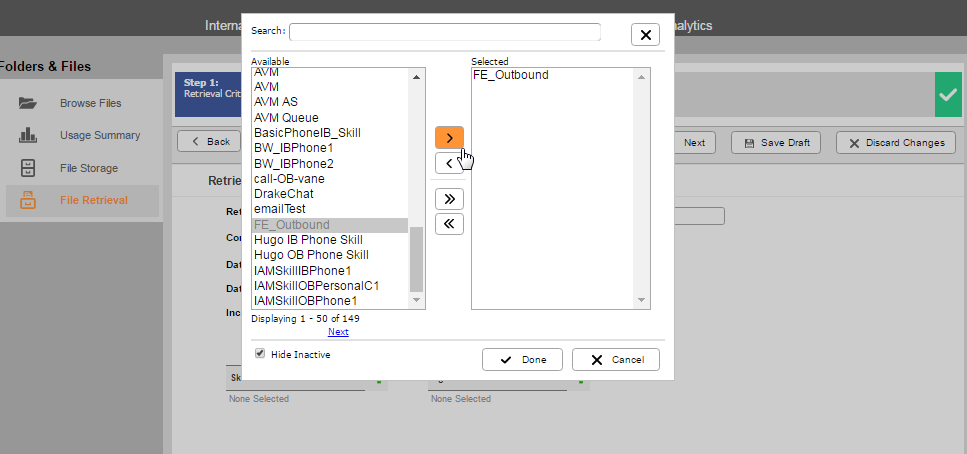Click the move-all-right double arrow button
The image size is (967, 454).
click(449, 198)
